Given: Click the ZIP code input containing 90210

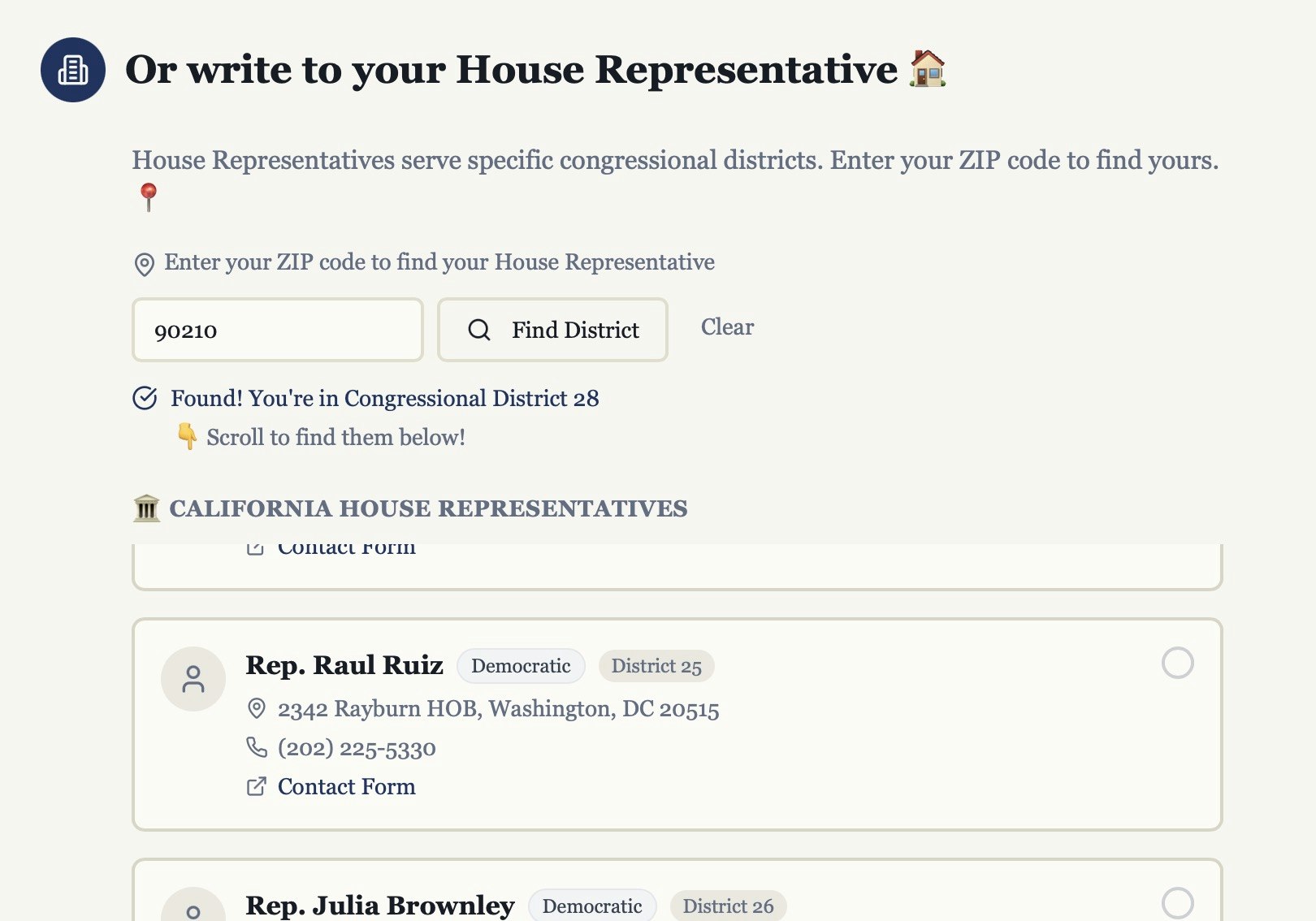Looking at the screenshot, I should [277, 330].
